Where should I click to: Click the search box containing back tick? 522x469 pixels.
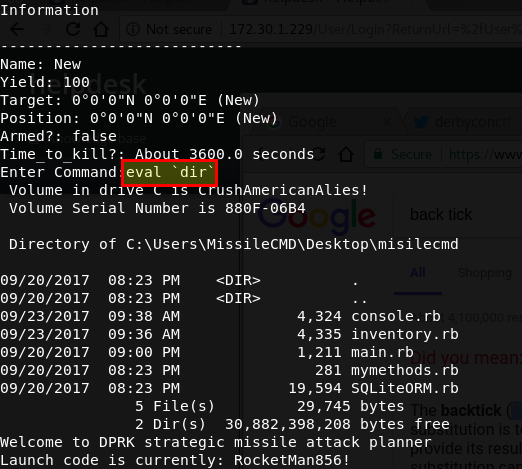point(458,215)
